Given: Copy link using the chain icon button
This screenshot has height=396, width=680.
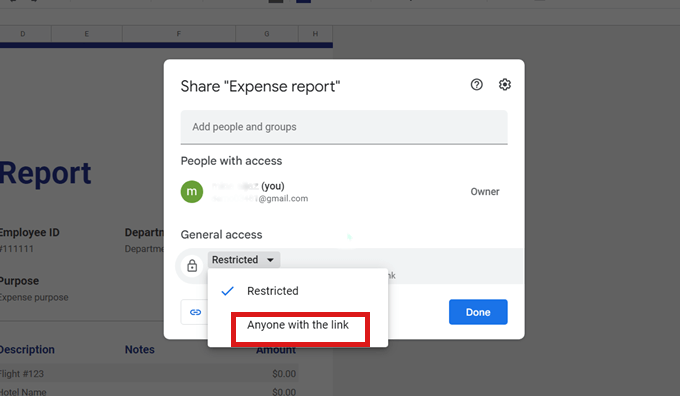Looking at the screenshot, I should (x=195, y=312).
